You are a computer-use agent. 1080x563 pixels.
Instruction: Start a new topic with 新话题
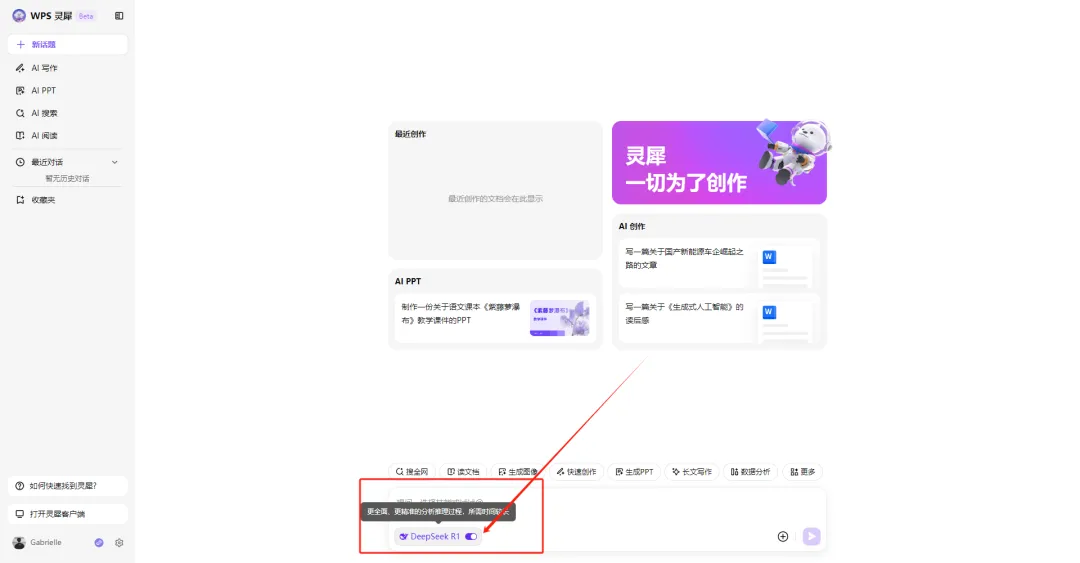[68, 44]
